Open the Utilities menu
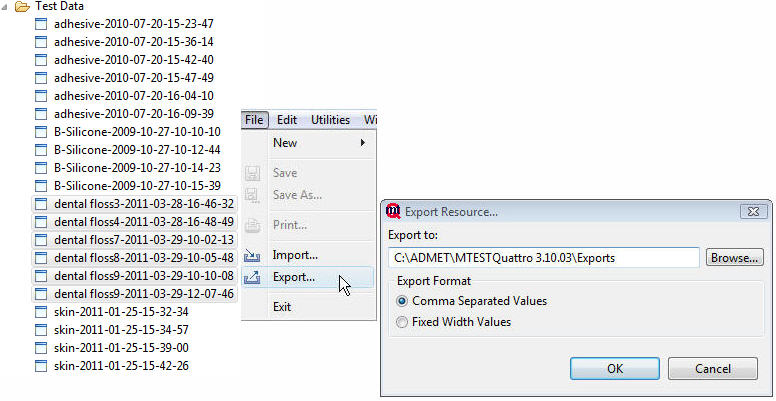This screenshot has height=401, width=776. pyautogui.click(x=331, y=120)
